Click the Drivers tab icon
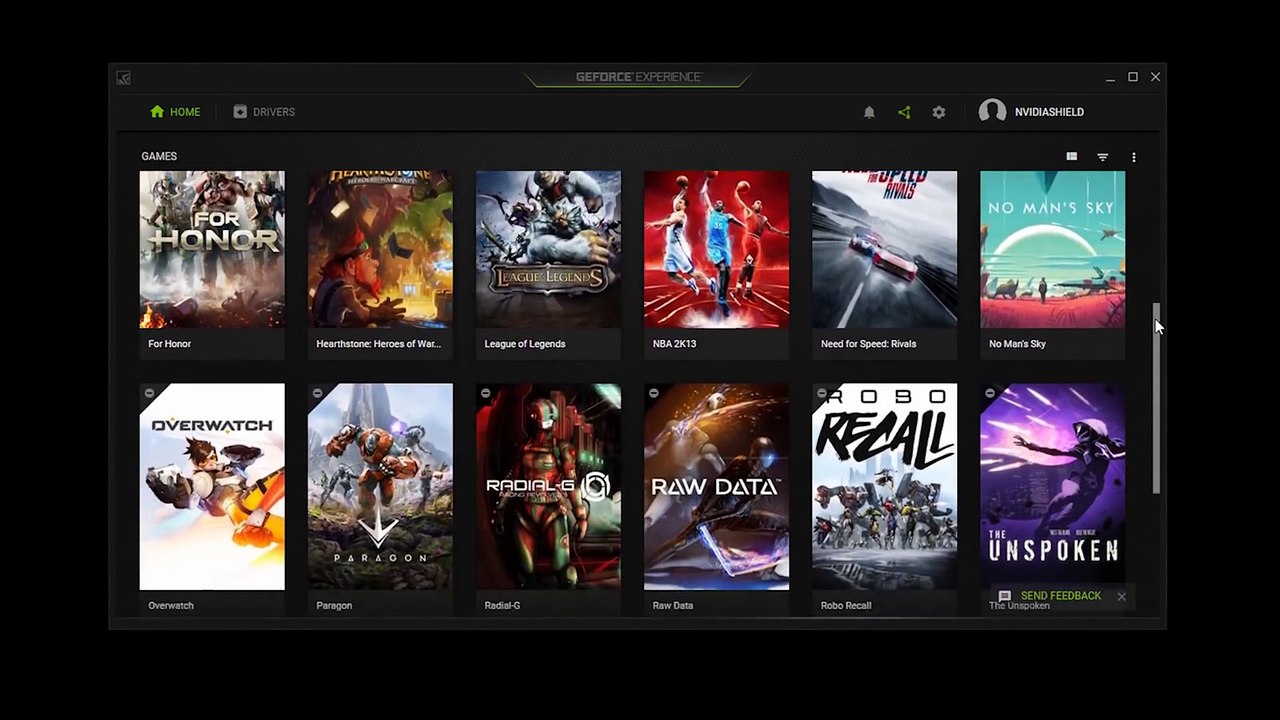The image size is (1280, 720). pos(240,112)
